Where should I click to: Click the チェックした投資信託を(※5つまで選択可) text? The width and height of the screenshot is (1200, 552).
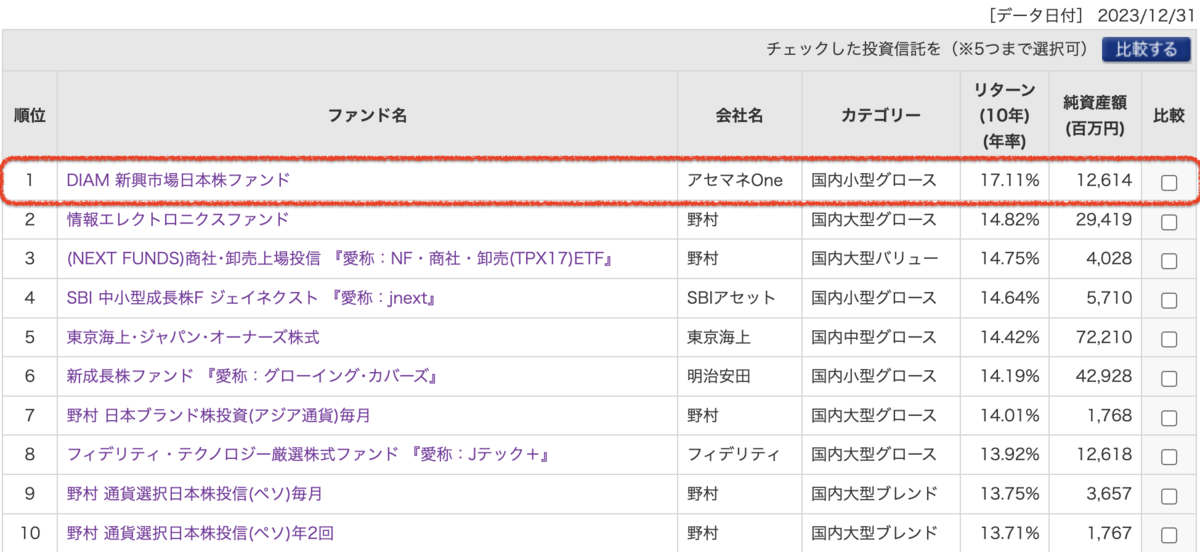(928, 49)
